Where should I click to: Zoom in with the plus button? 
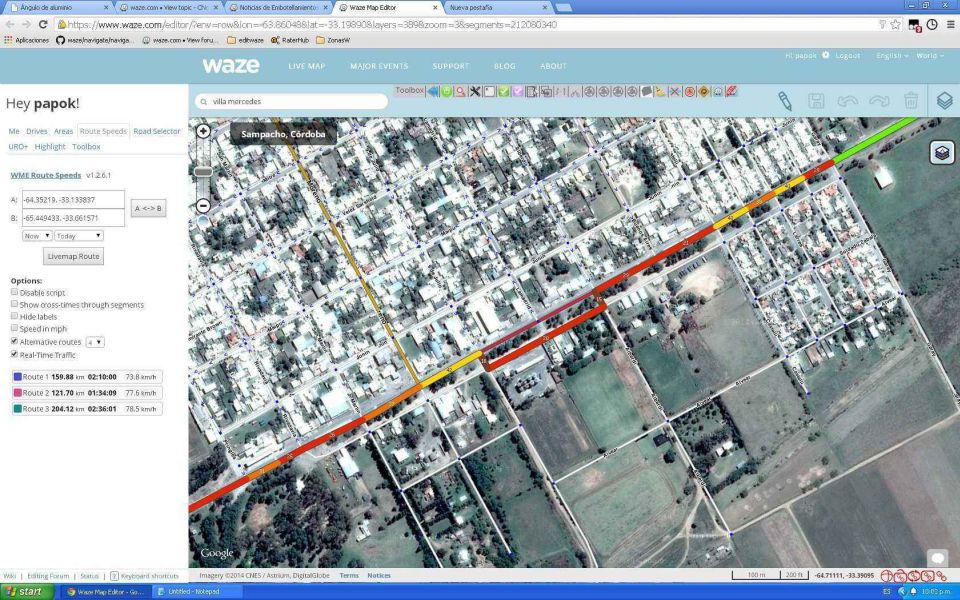click(x=203, y=131)
